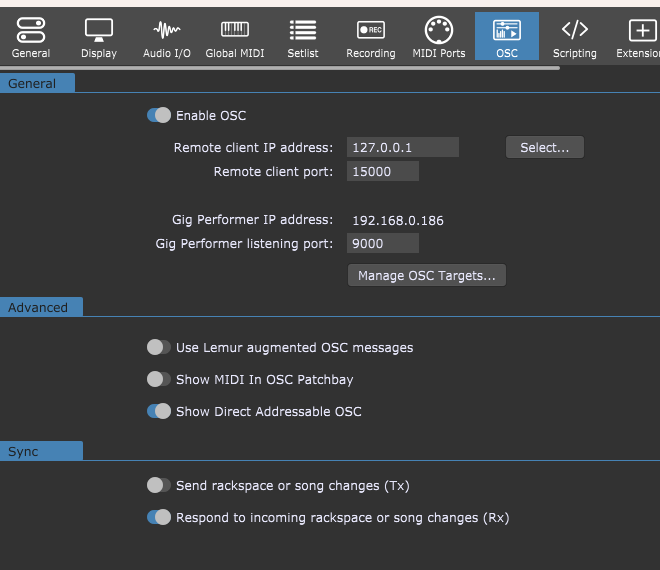The height and width of the screenshot is (570, 660).
Task: Open Manage OSC Targets dialog
Action: 427,276
